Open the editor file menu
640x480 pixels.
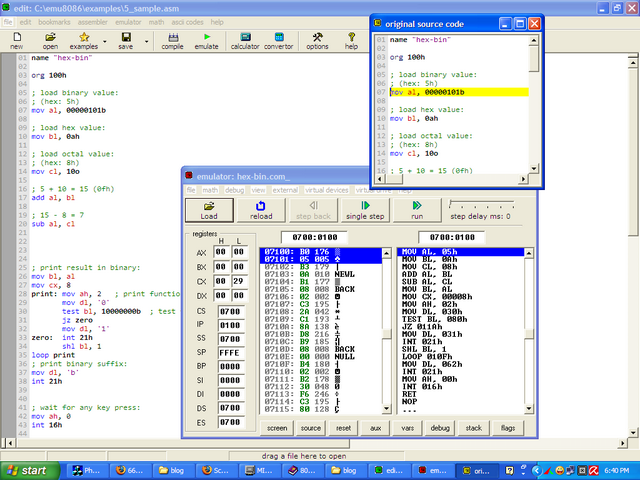[x=8, y=22]
